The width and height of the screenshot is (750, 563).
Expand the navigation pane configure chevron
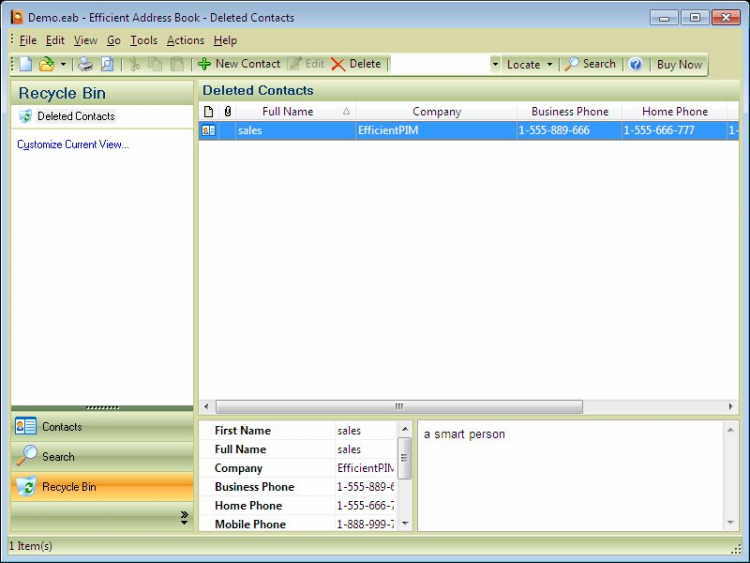point(184,518)
